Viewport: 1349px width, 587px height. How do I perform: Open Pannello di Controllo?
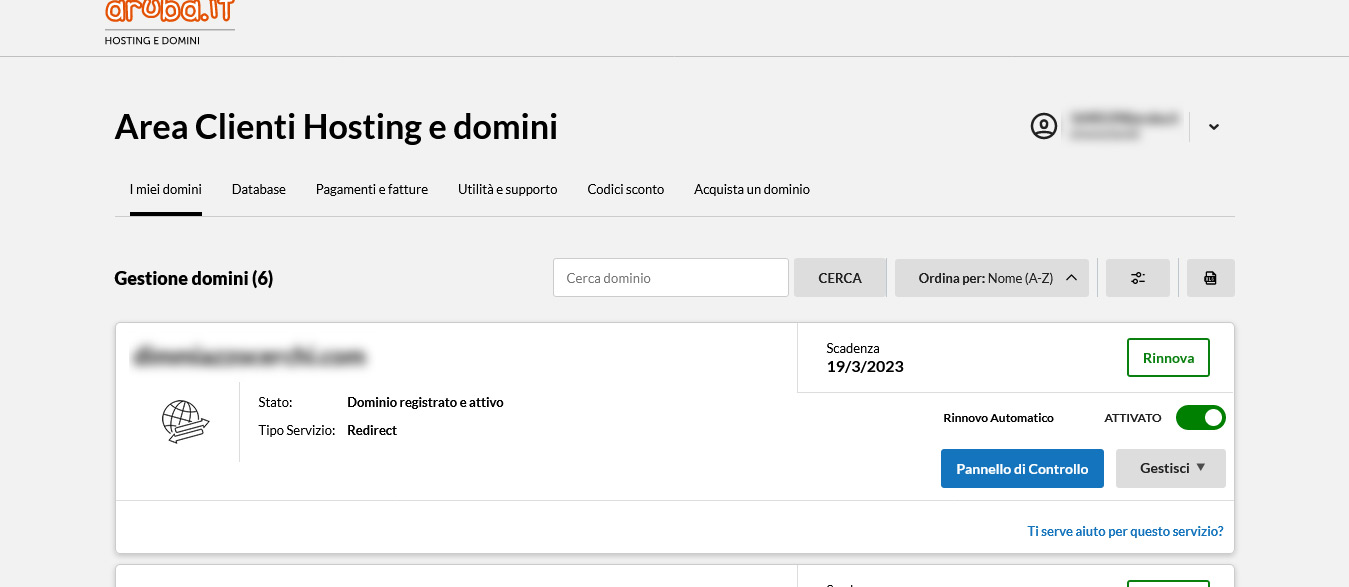click(x=1022, y=468)
